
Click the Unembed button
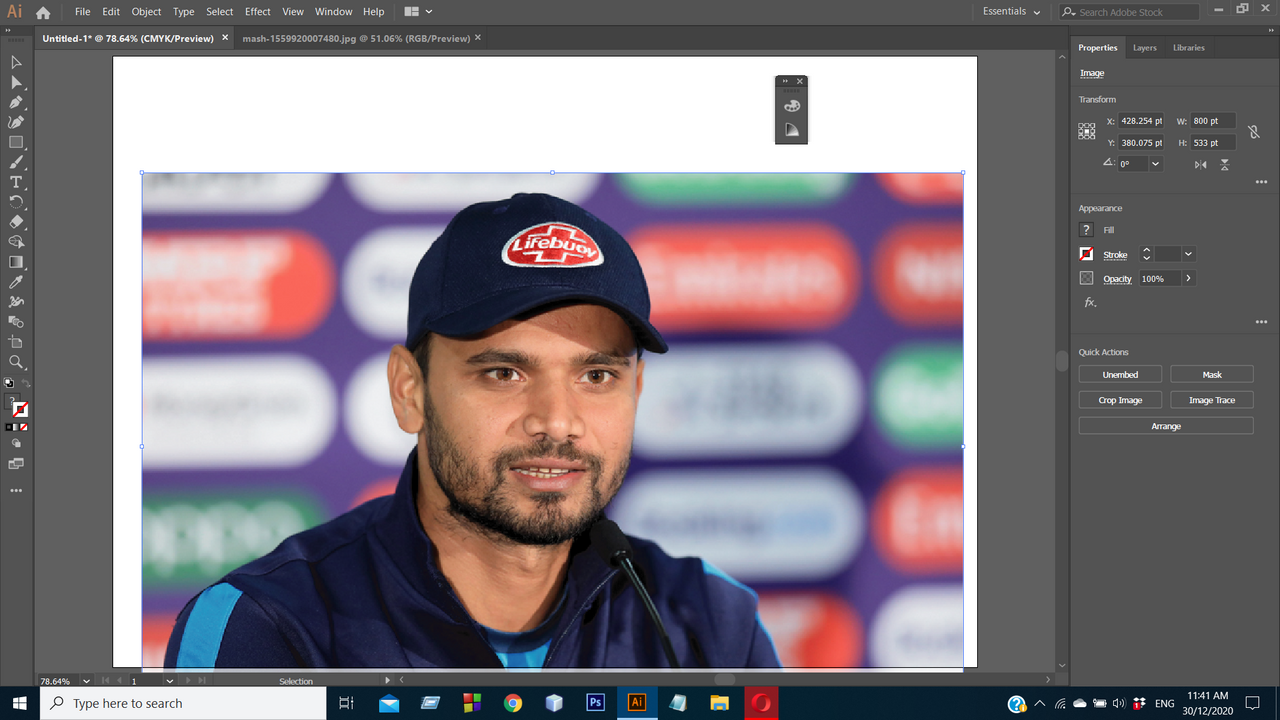pyautogui.click(x=1120, y=374)
